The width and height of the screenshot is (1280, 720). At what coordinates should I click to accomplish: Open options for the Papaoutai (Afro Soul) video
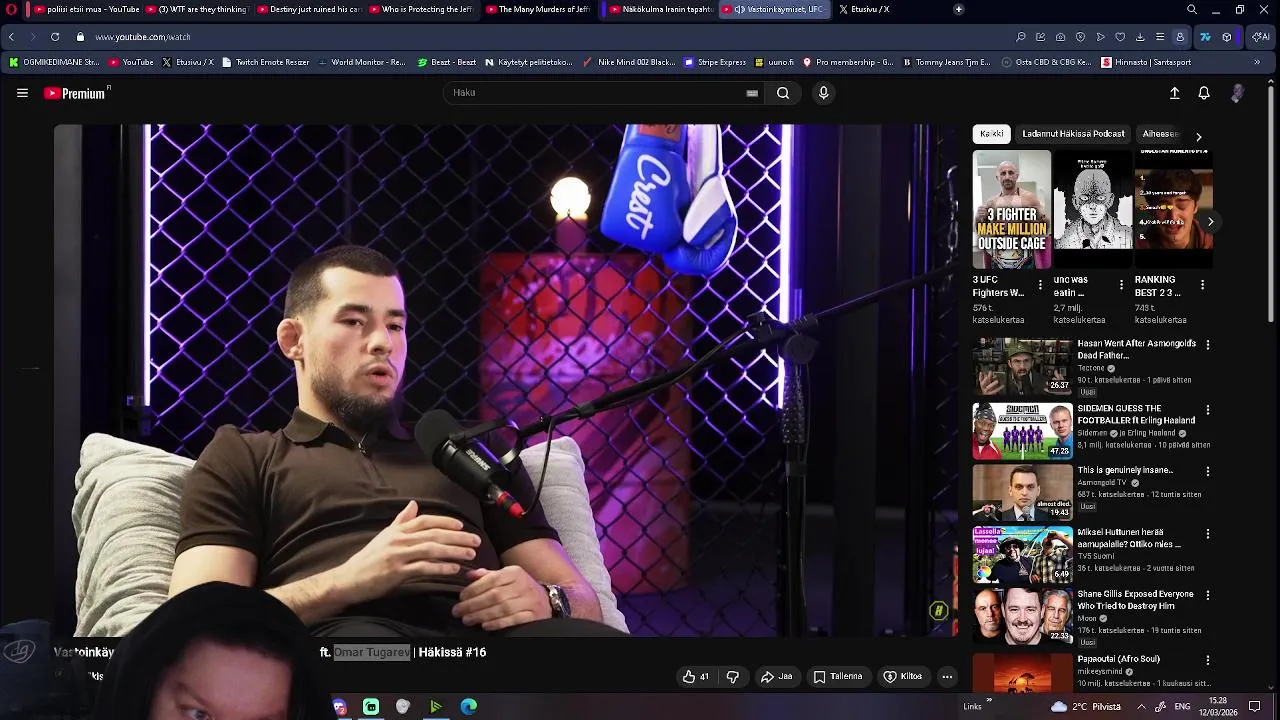[1208, 660]
